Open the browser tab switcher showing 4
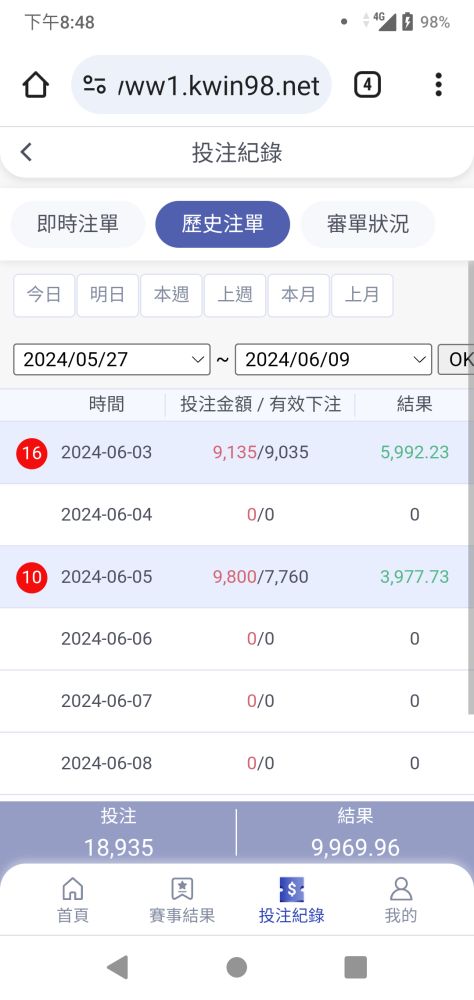The height and width of the screenshot is (1000, 474). click(x=367, y=85)
